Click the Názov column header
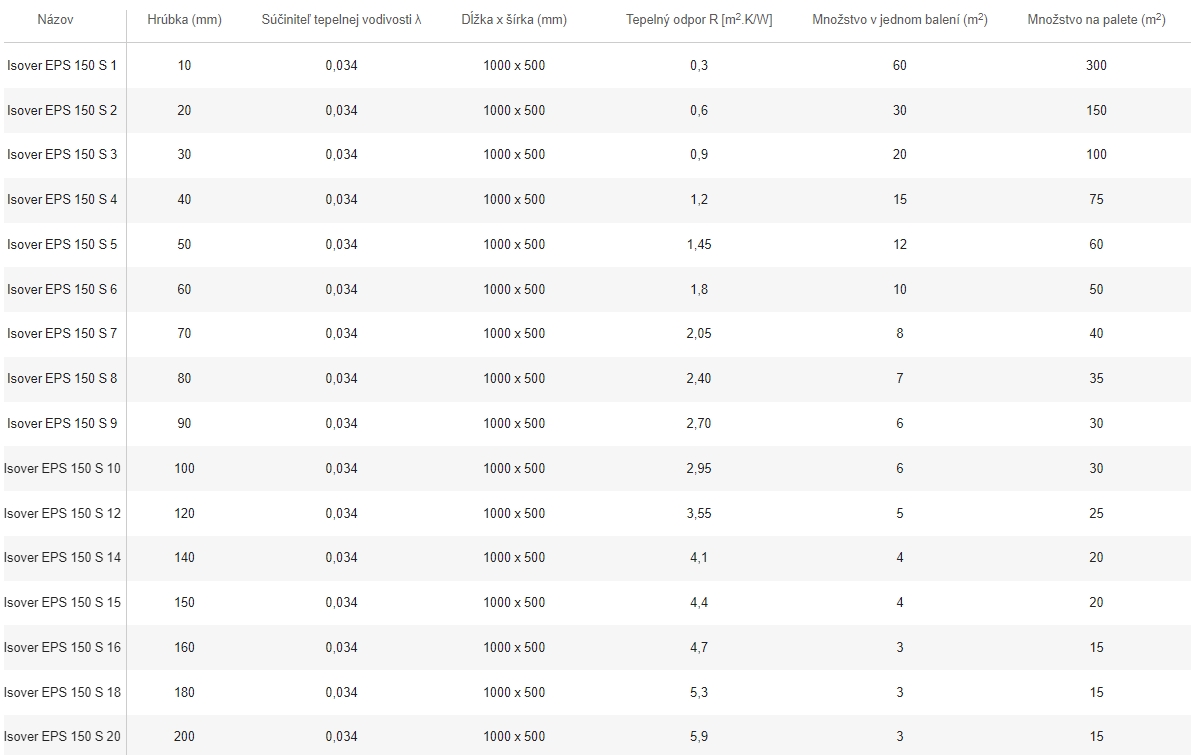The height and width of the screenshot is (755, 1191). tap(55, 20)
